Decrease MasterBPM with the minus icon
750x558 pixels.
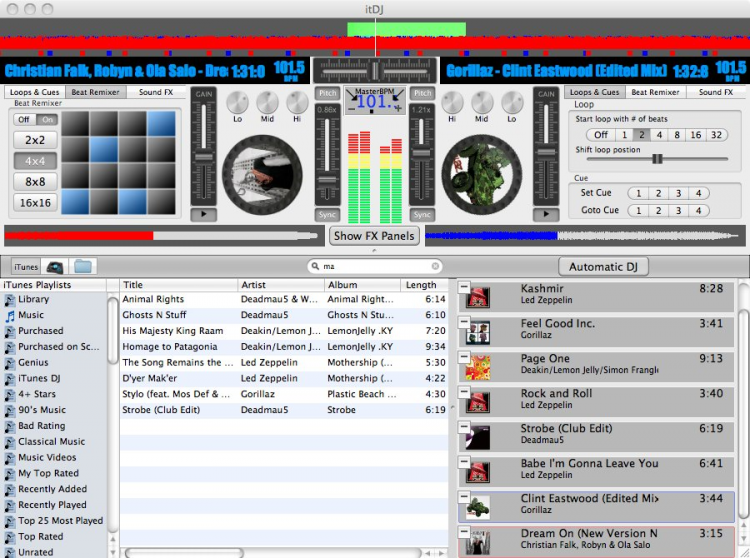point(352,109)
